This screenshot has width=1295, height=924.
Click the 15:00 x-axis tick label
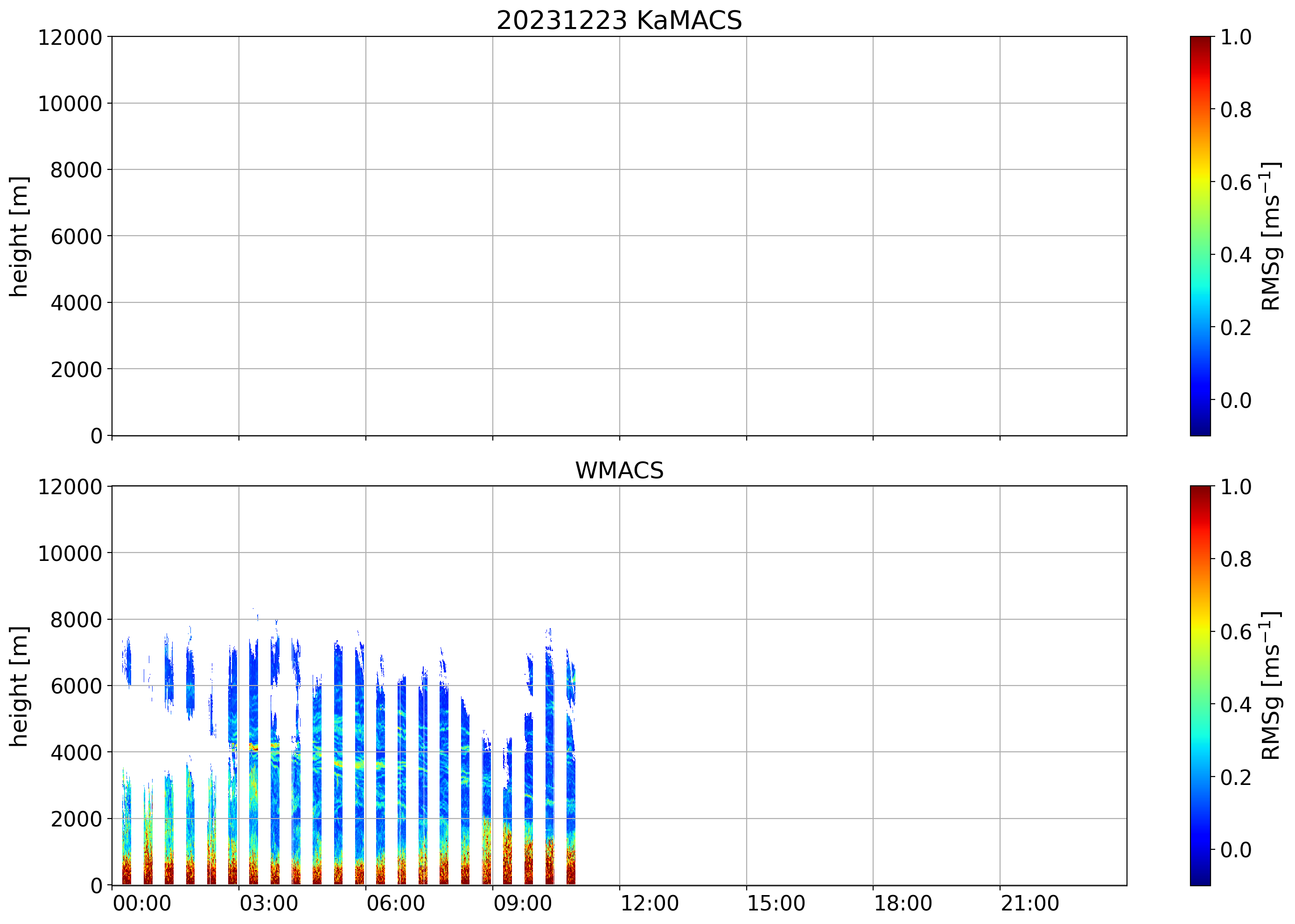(x=776, y=903)
